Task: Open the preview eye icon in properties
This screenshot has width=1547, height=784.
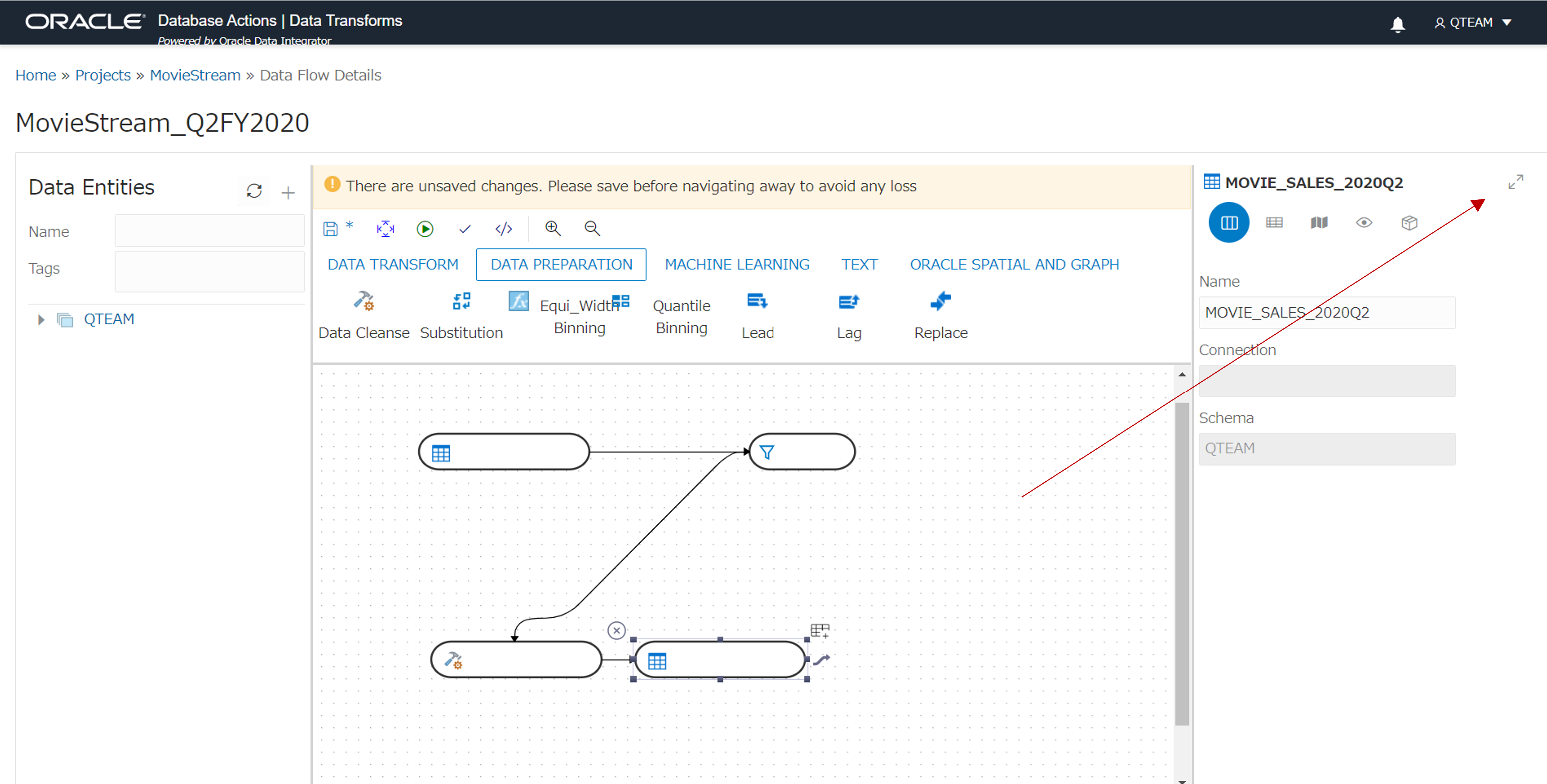Action: (x=1363, y=223)
